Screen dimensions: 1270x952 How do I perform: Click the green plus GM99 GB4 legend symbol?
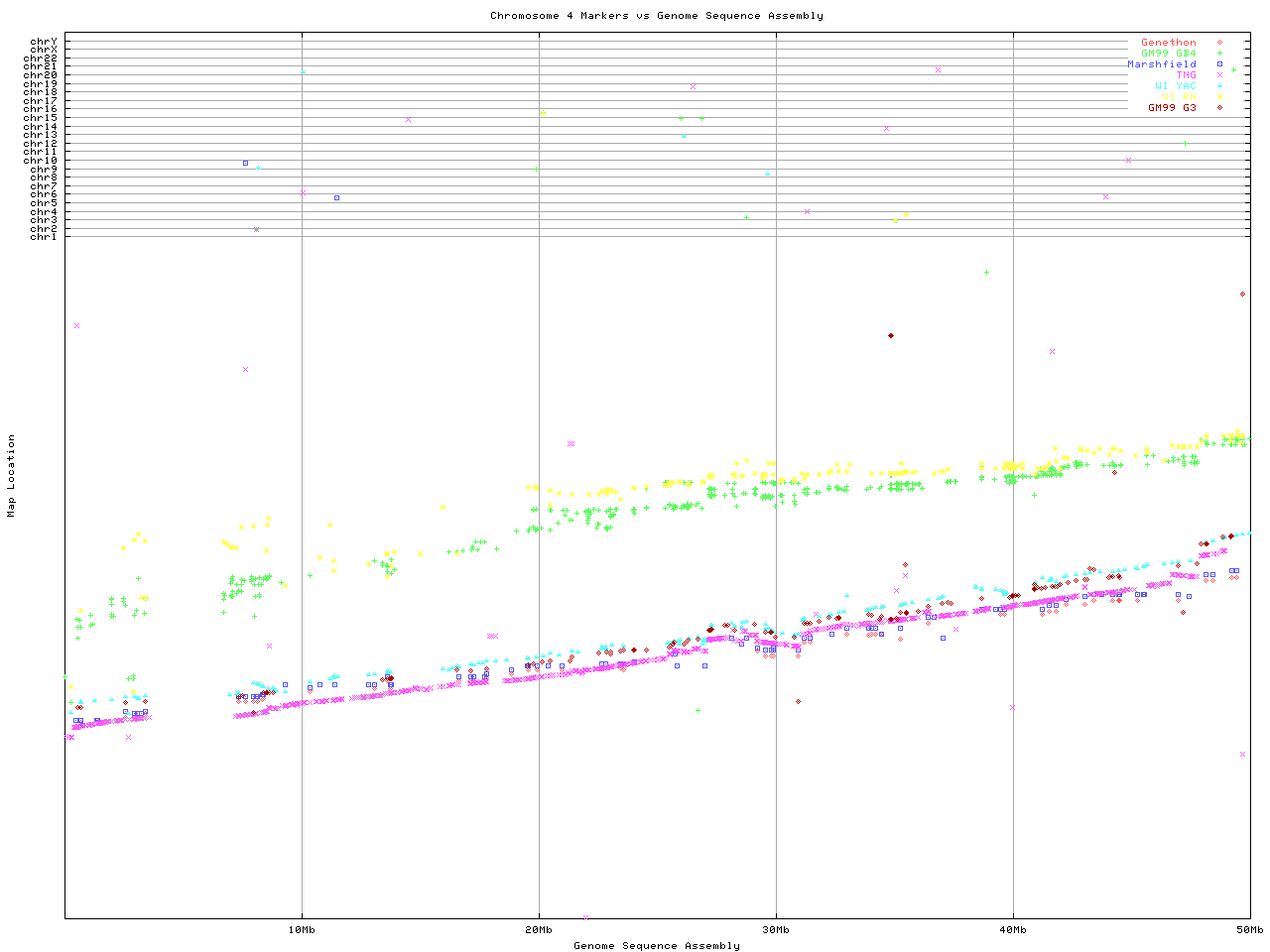1219,54
